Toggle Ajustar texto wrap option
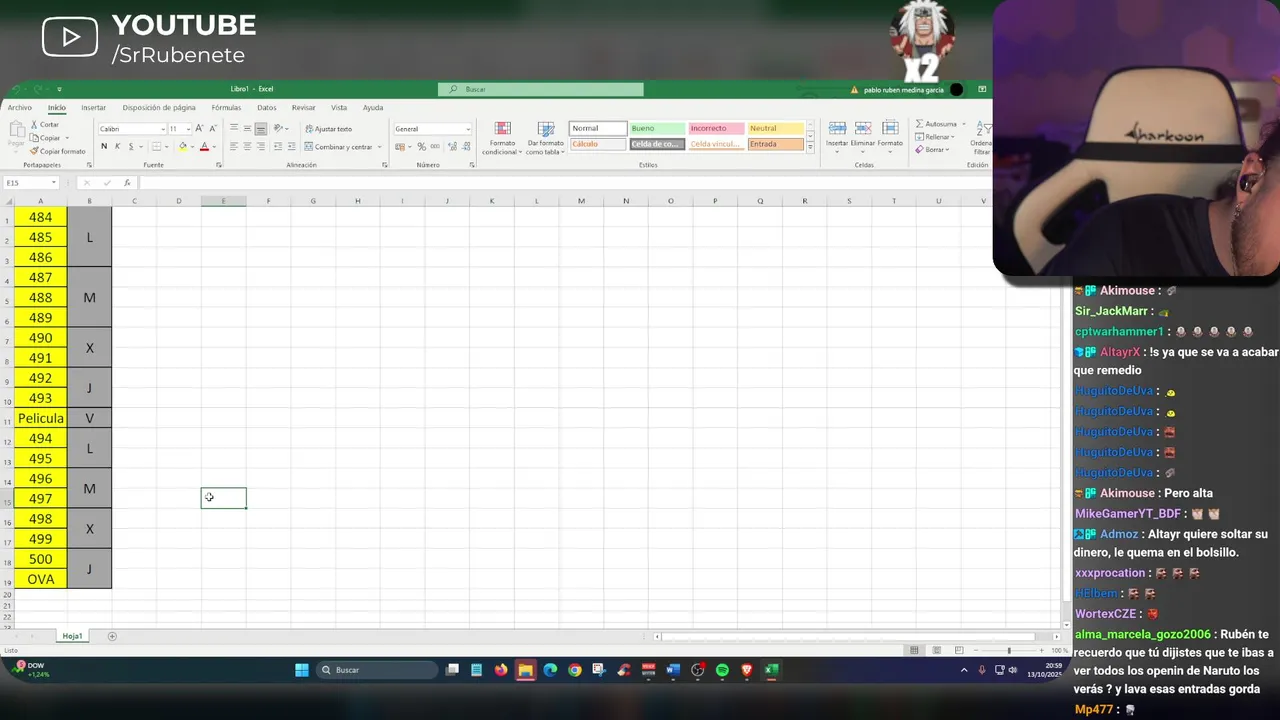This screenshot has height=720, width=1280. click(x=327, y=128)
